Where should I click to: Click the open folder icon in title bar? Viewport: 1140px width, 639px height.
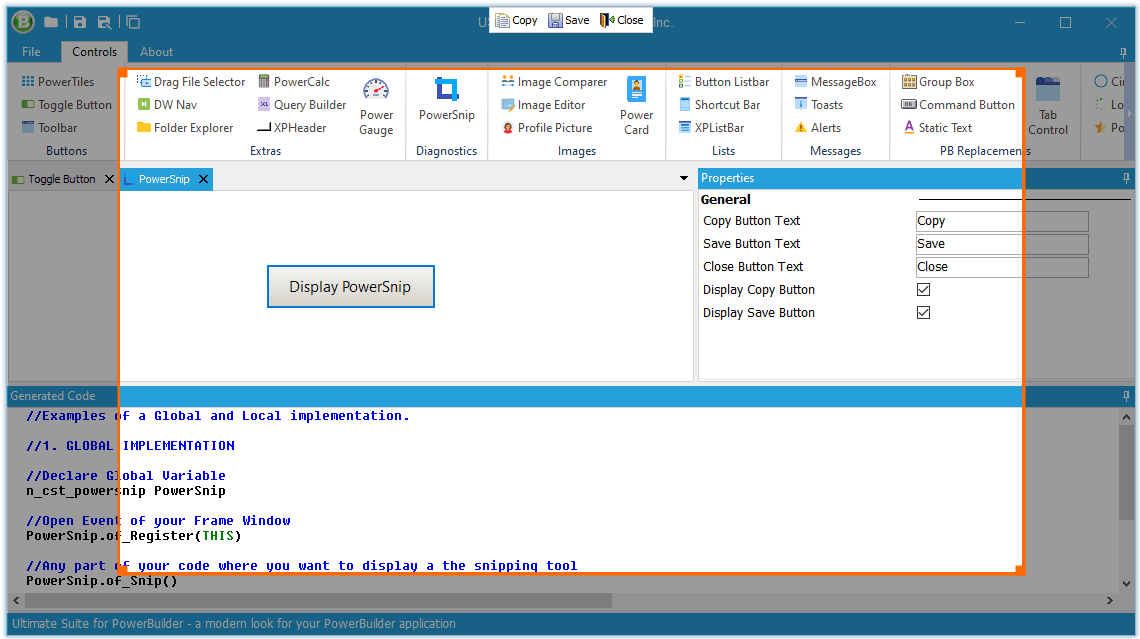pos(51,23)
